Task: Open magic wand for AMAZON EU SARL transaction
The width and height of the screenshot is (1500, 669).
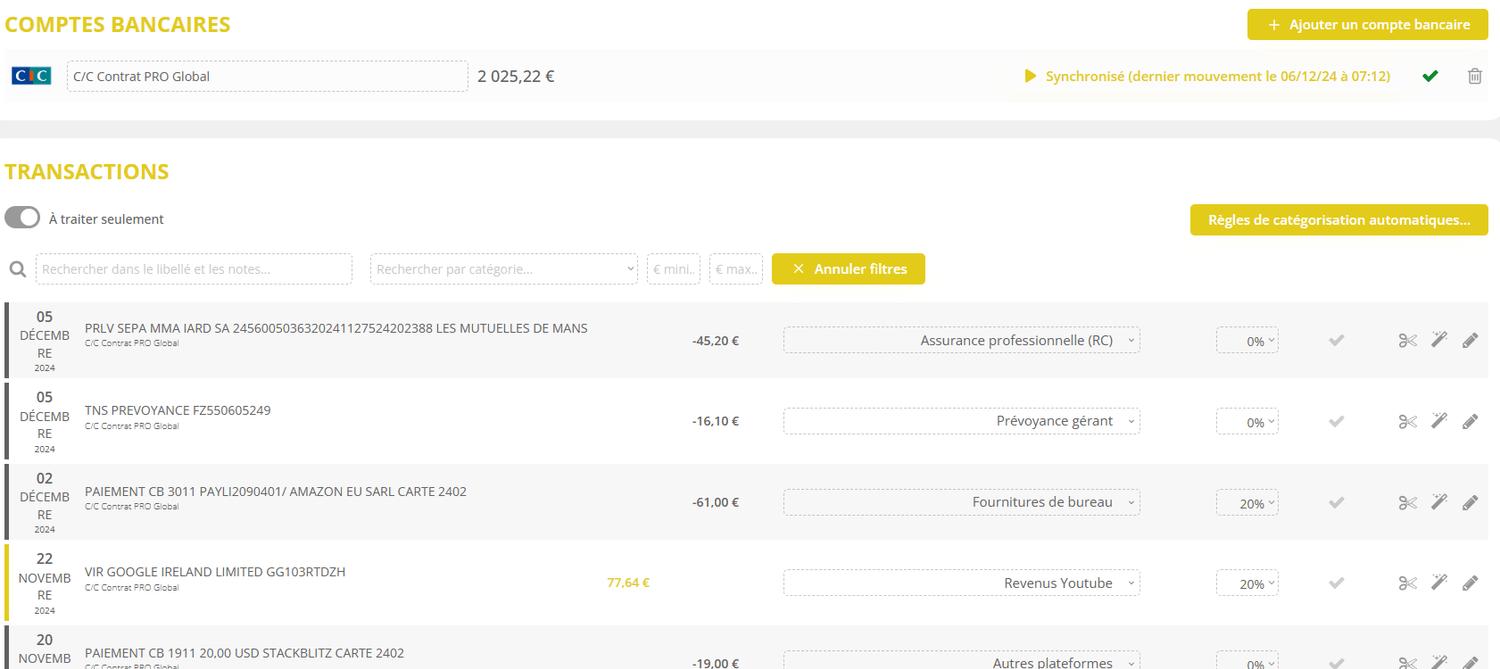Action: coord(1439,502)
